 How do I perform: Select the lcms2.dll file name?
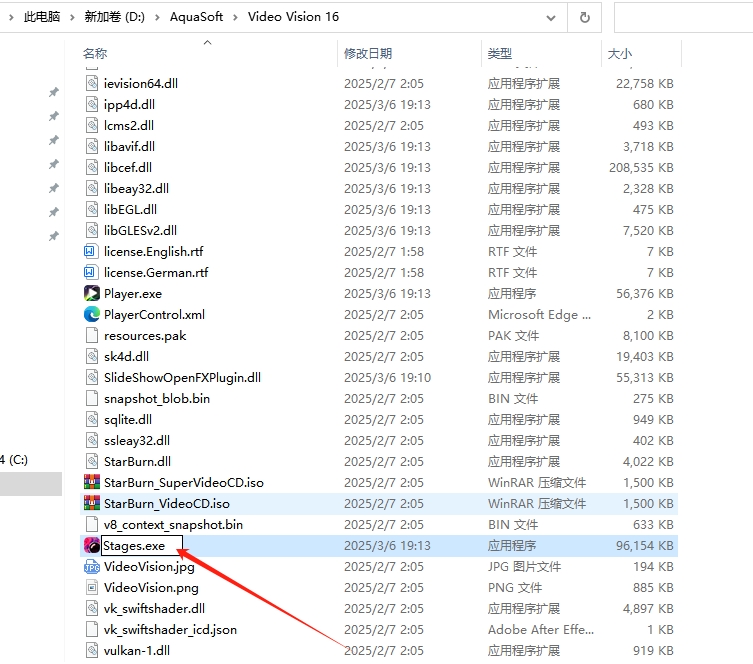pos(129,126)
